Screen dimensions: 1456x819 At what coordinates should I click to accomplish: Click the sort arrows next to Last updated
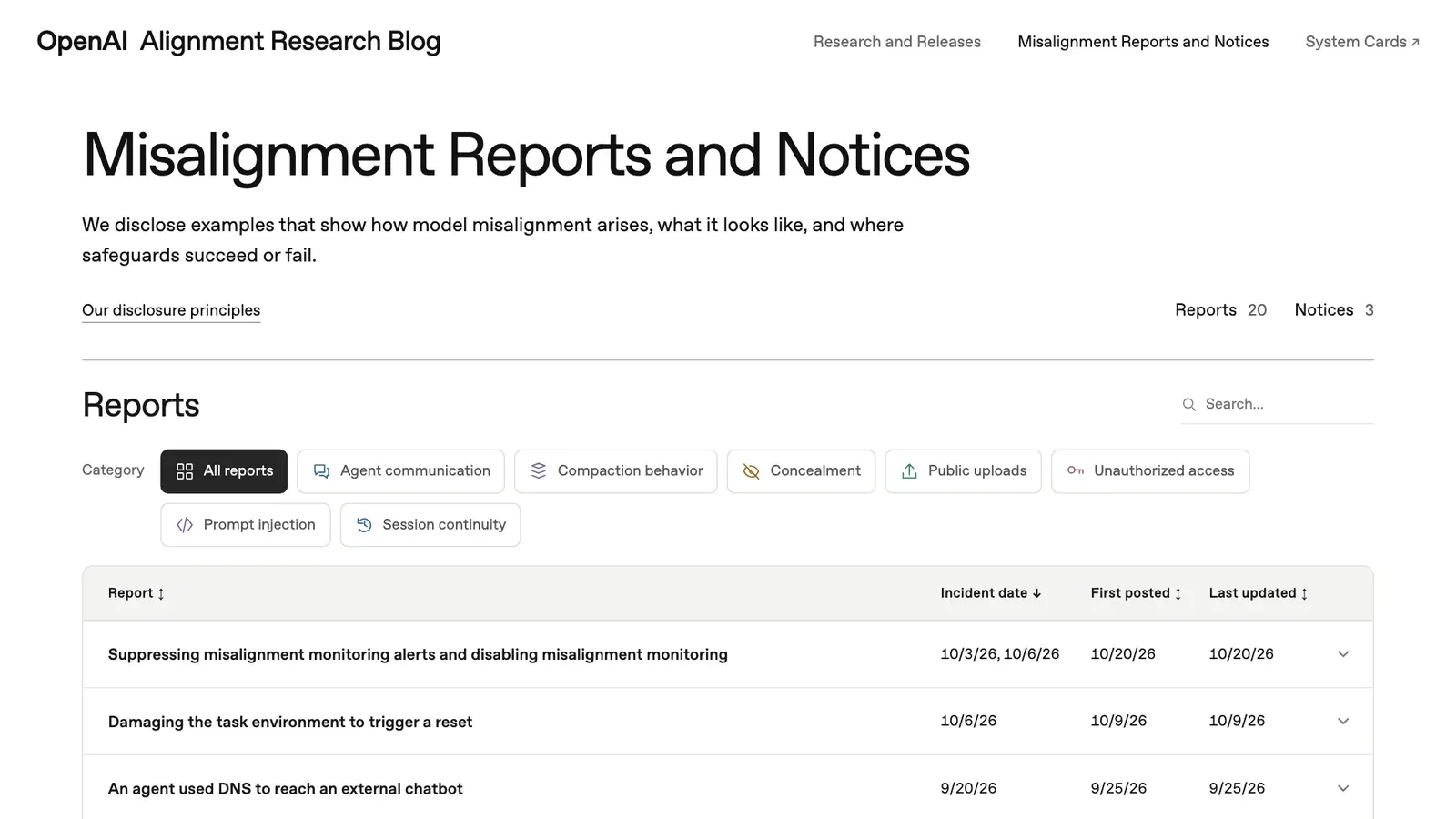[x=1304, y=594]
